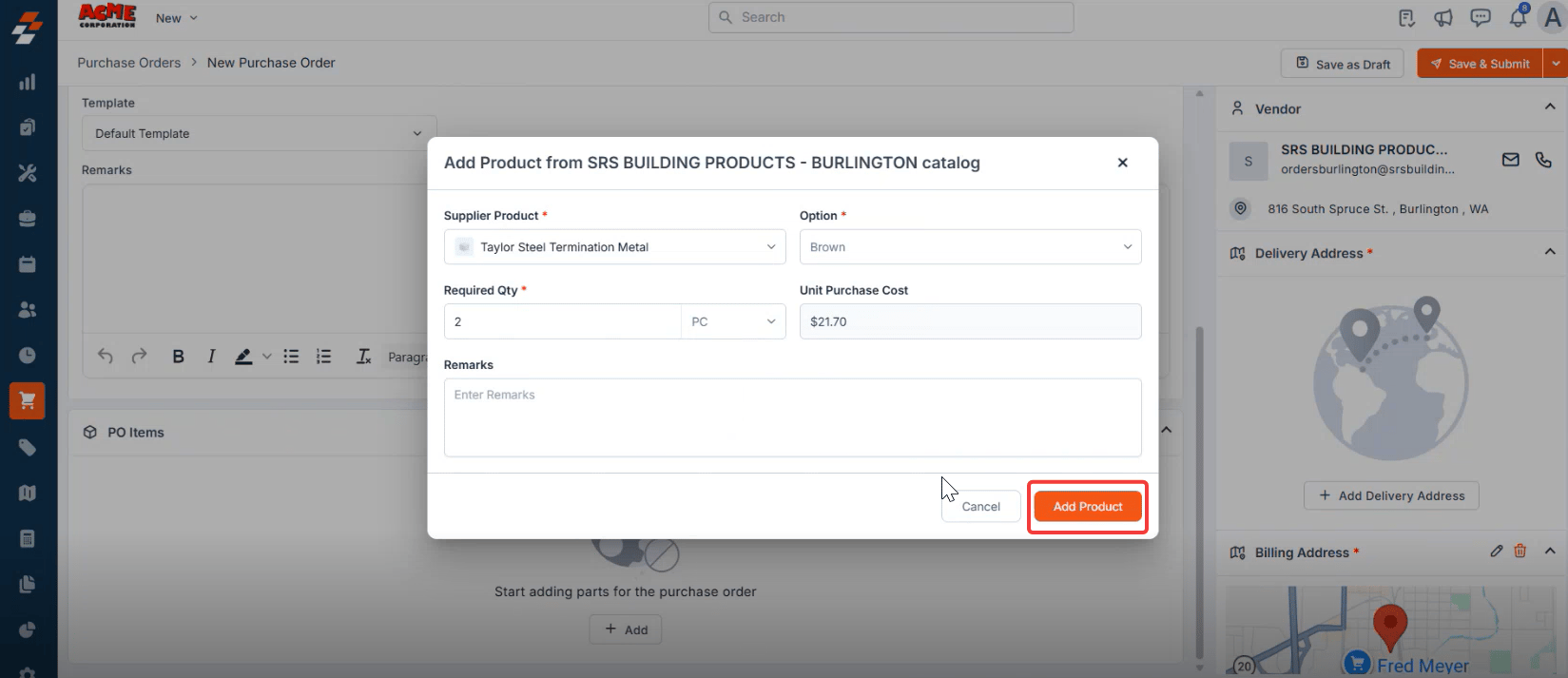Open the user avatar 'A' menu
This screenshot has height=678, width=1568.
tap(1553, 17)
